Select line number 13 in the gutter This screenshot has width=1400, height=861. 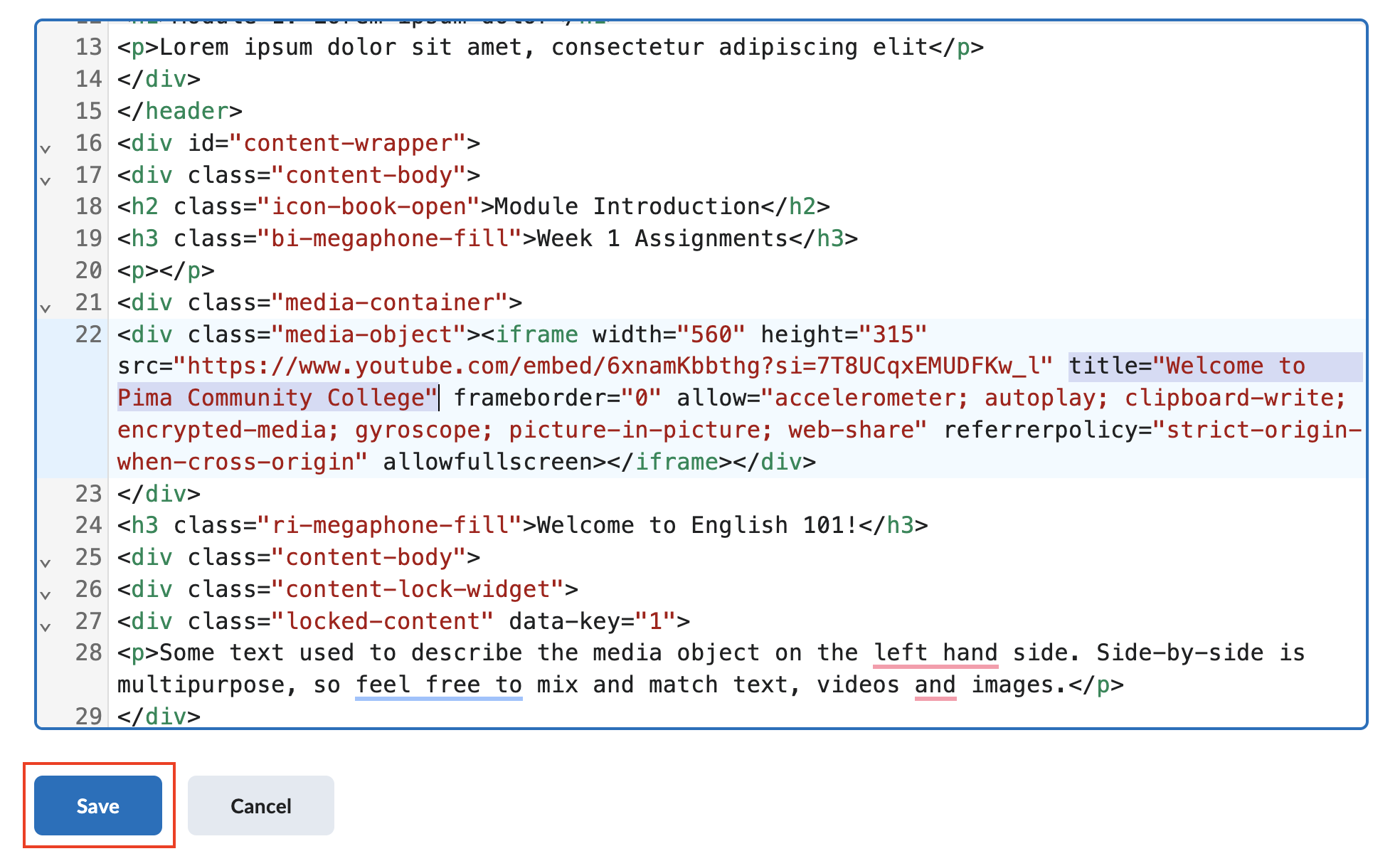pyautogui.click(x=89, y=48)
